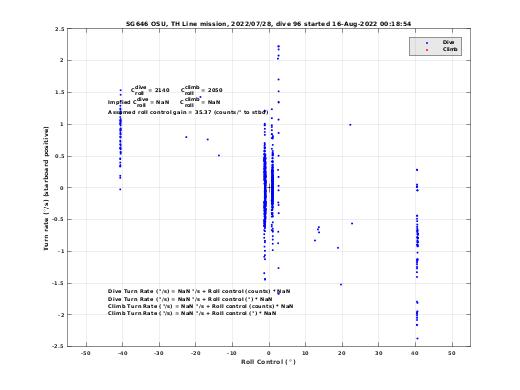Select the red Climb marker in legend
The width and height of the screenshot is (520, 390).
pos(427,50)
